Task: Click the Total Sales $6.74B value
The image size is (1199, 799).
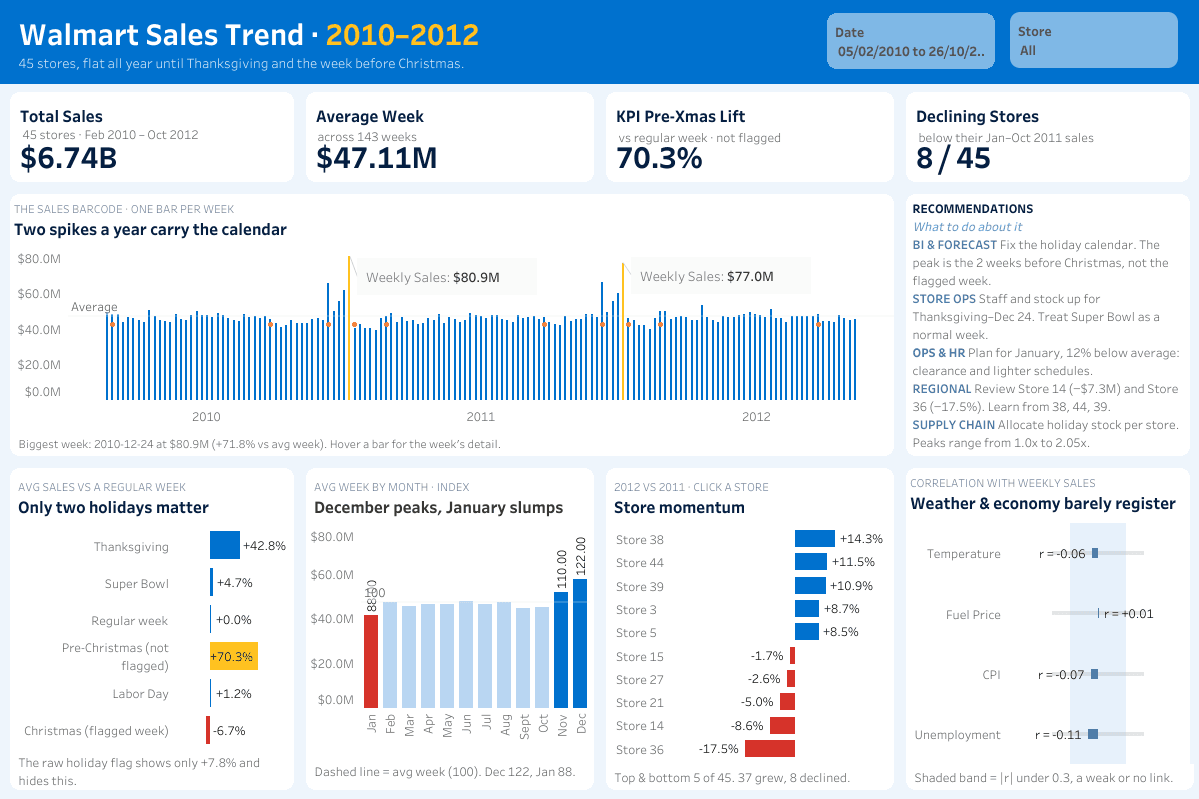Action: coord(68,158)
